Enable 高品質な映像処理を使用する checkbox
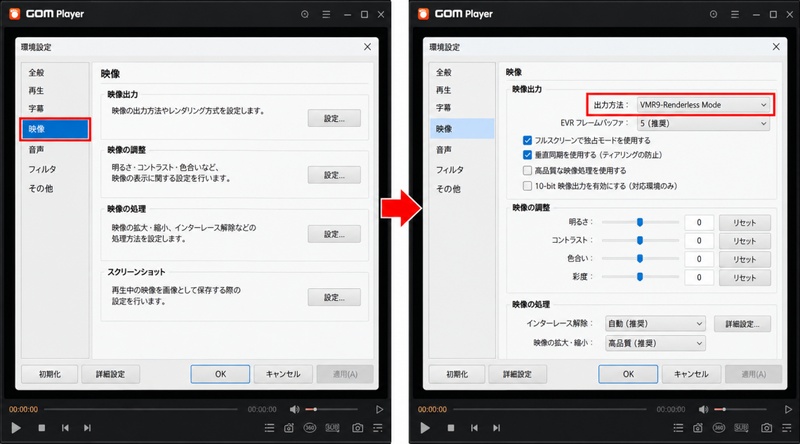This screenshot has height=444, width=800. click(528, 170)
